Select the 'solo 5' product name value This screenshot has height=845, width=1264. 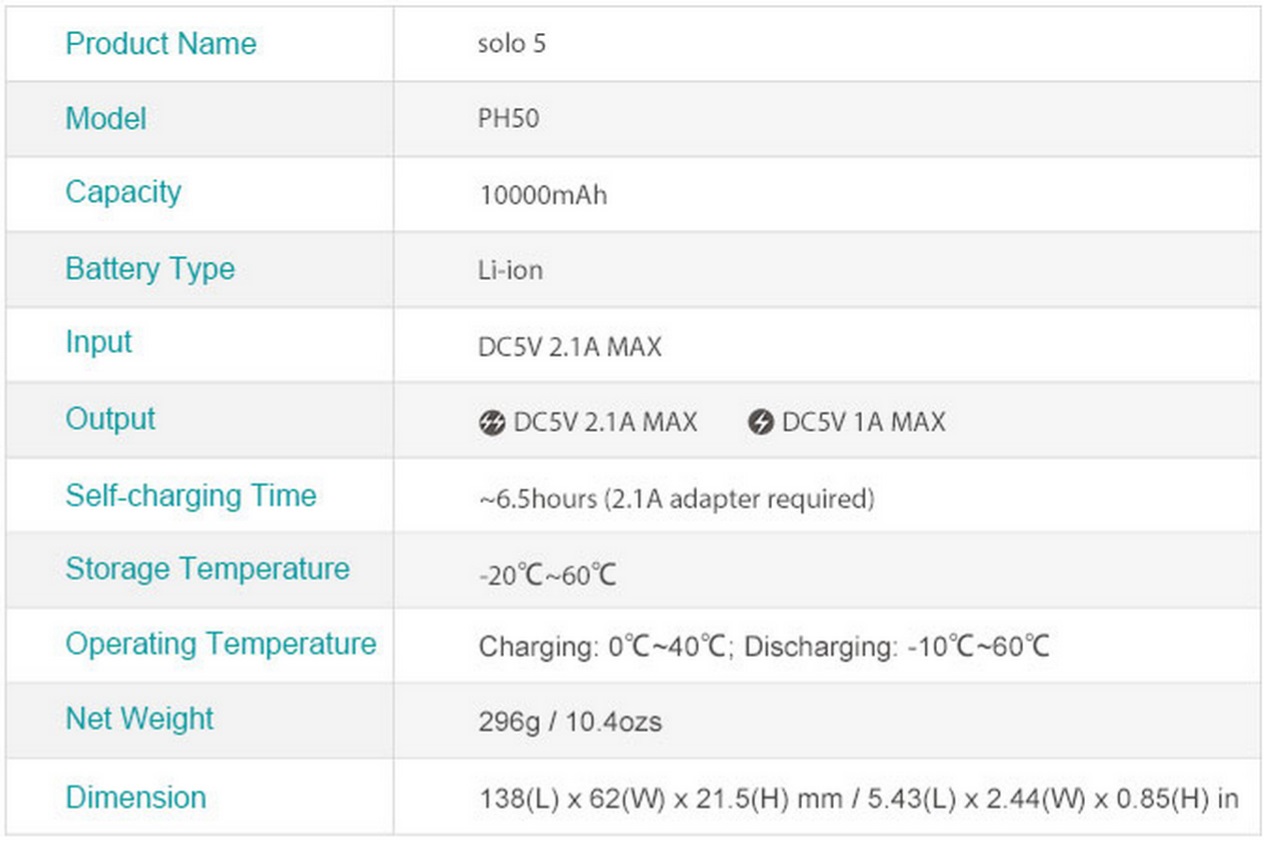click(x=512, y=45)
